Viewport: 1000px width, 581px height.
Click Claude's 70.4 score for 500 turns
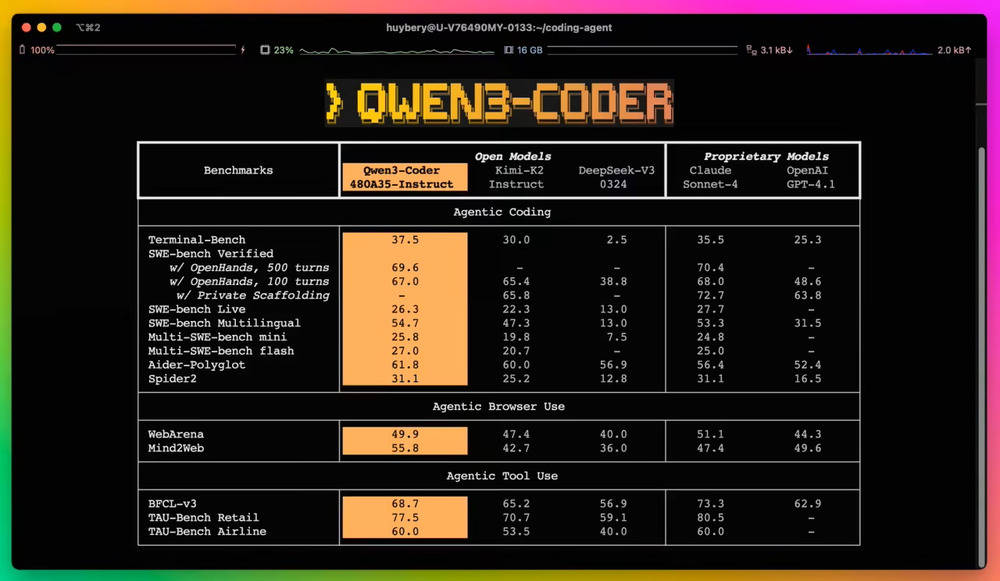point(710,268)
